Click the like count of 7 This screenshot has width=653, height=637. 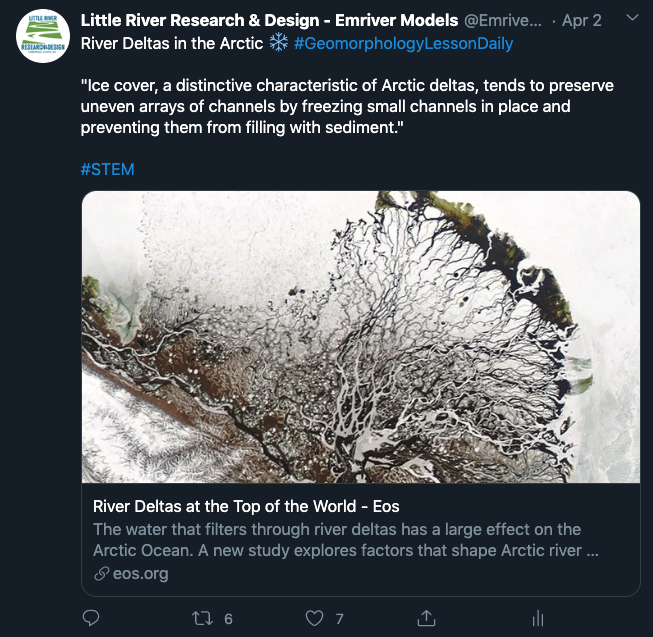340,619
